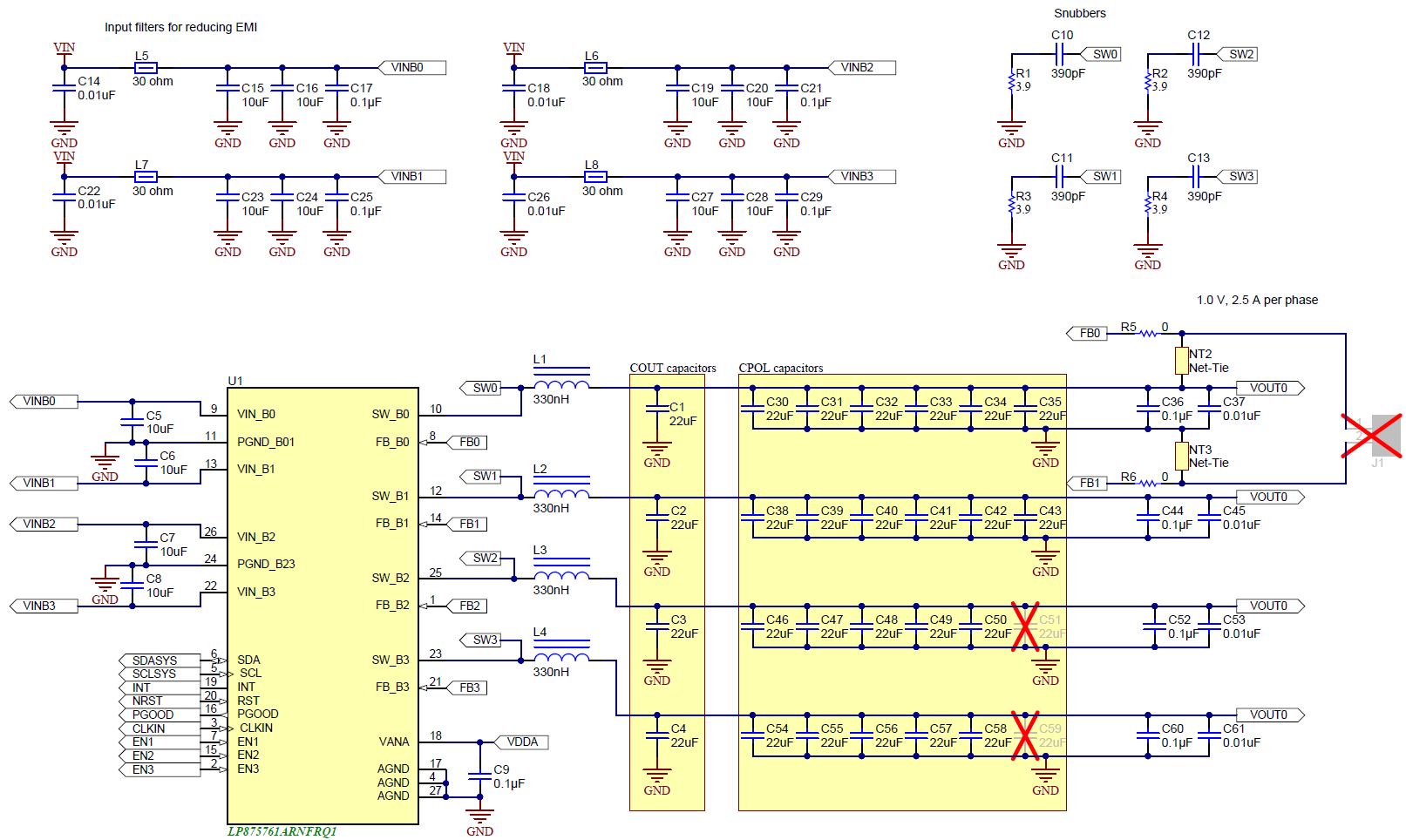This screenshot has height=840, width=1406.
Task: Select the "COUT capacitors" label
Action: point(673,368)
